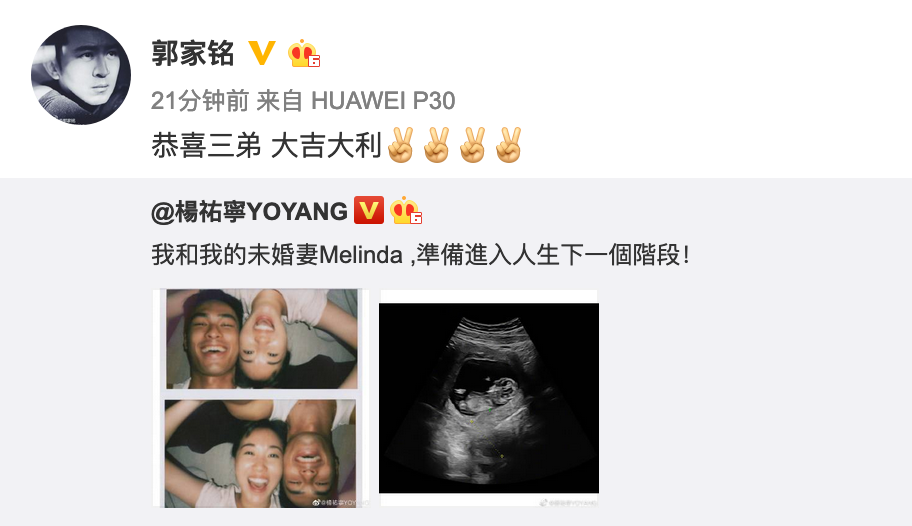Viewport: 912px width, 526px height.
Task: Click the 21分钟前 post timestamp
Action: [x=200, y=101]
